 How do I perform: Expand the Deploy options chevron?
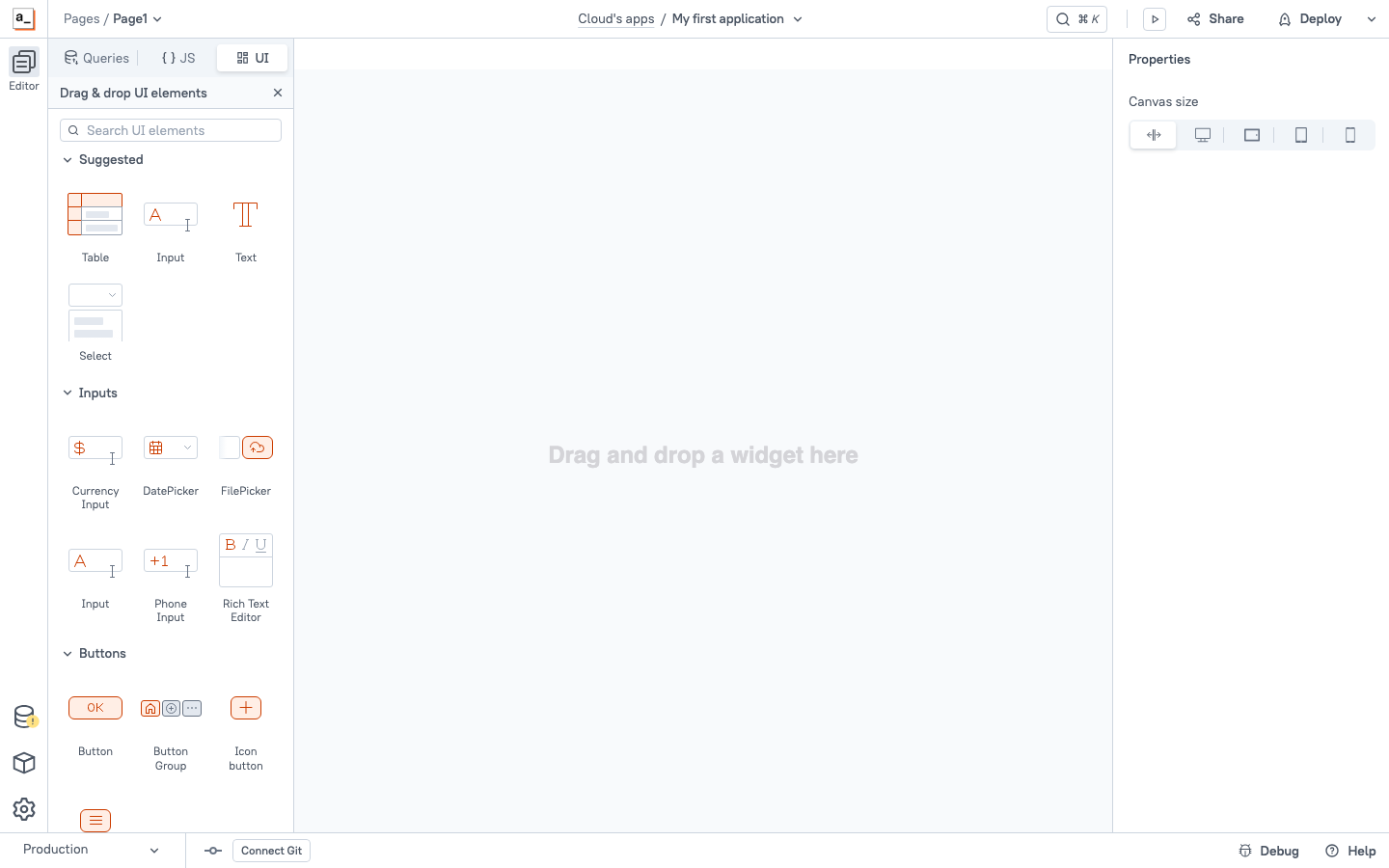click(x=1371, y=19)
